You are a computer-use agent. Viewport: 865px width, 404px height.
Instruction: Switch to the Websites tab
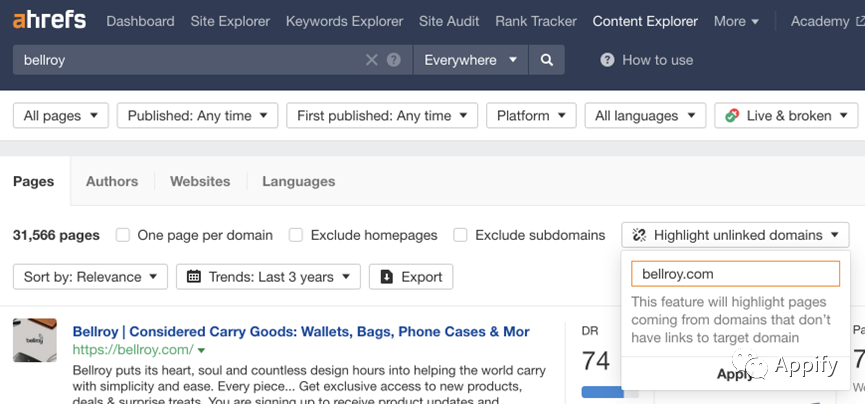(x=200, y=181)
